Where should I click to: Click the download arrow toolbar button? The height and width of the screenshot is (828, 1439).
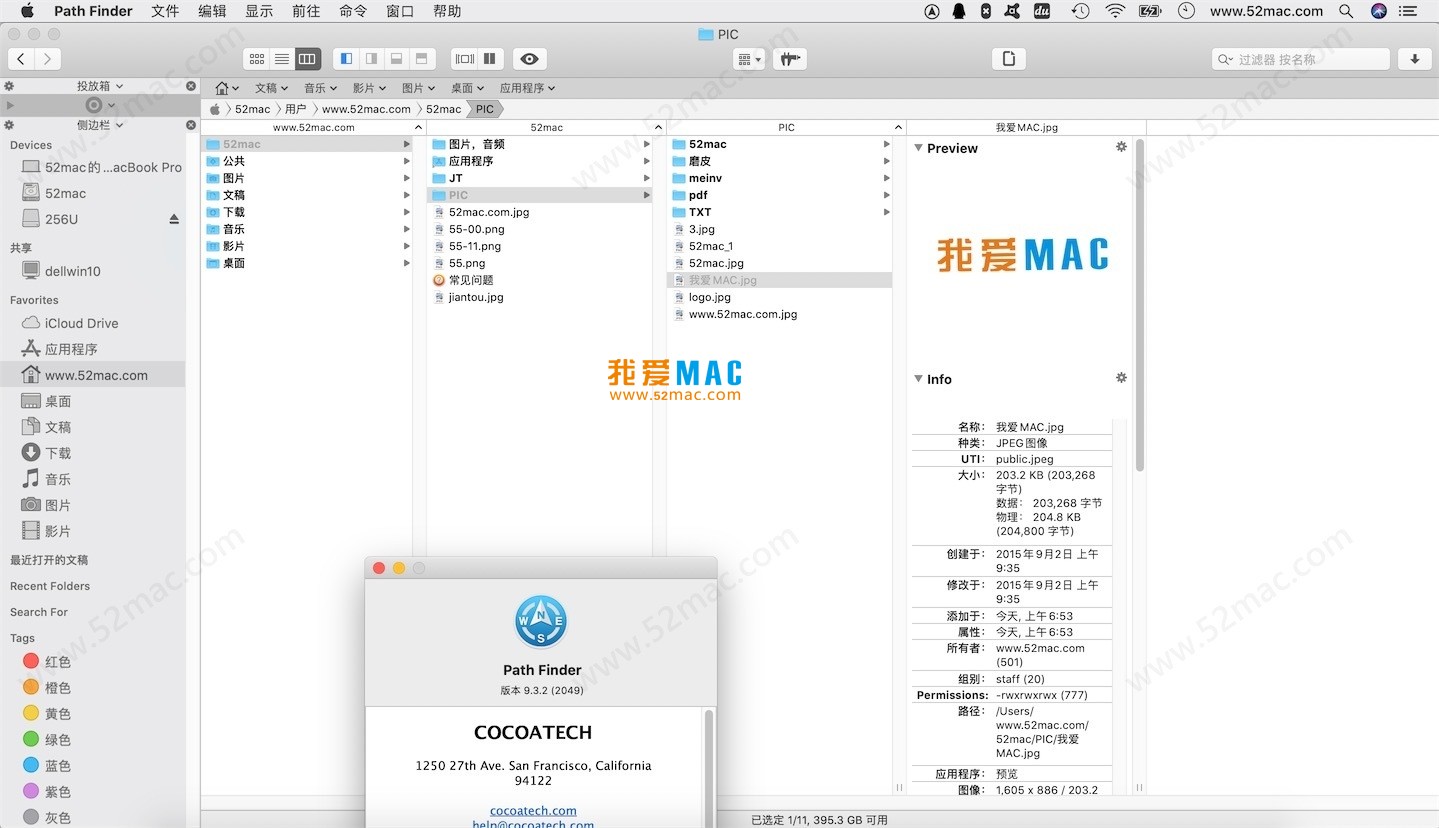click(1415, 59)
